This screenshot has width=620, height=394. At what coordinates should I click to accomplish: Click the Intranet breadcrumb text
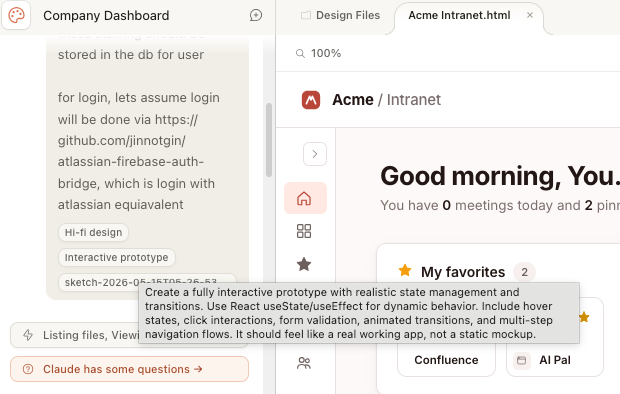pos(414,100)
